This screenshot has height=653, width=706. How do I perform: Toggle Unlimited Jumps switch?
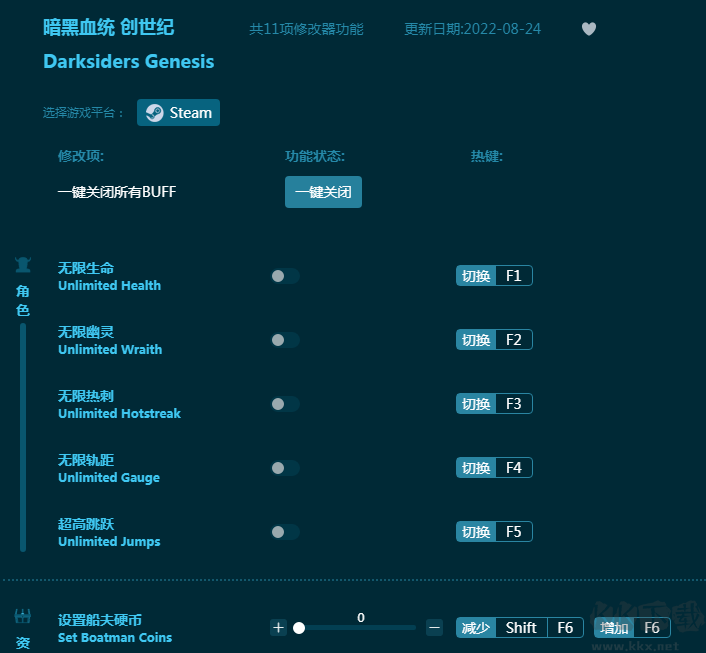click(x=285, y=532)
